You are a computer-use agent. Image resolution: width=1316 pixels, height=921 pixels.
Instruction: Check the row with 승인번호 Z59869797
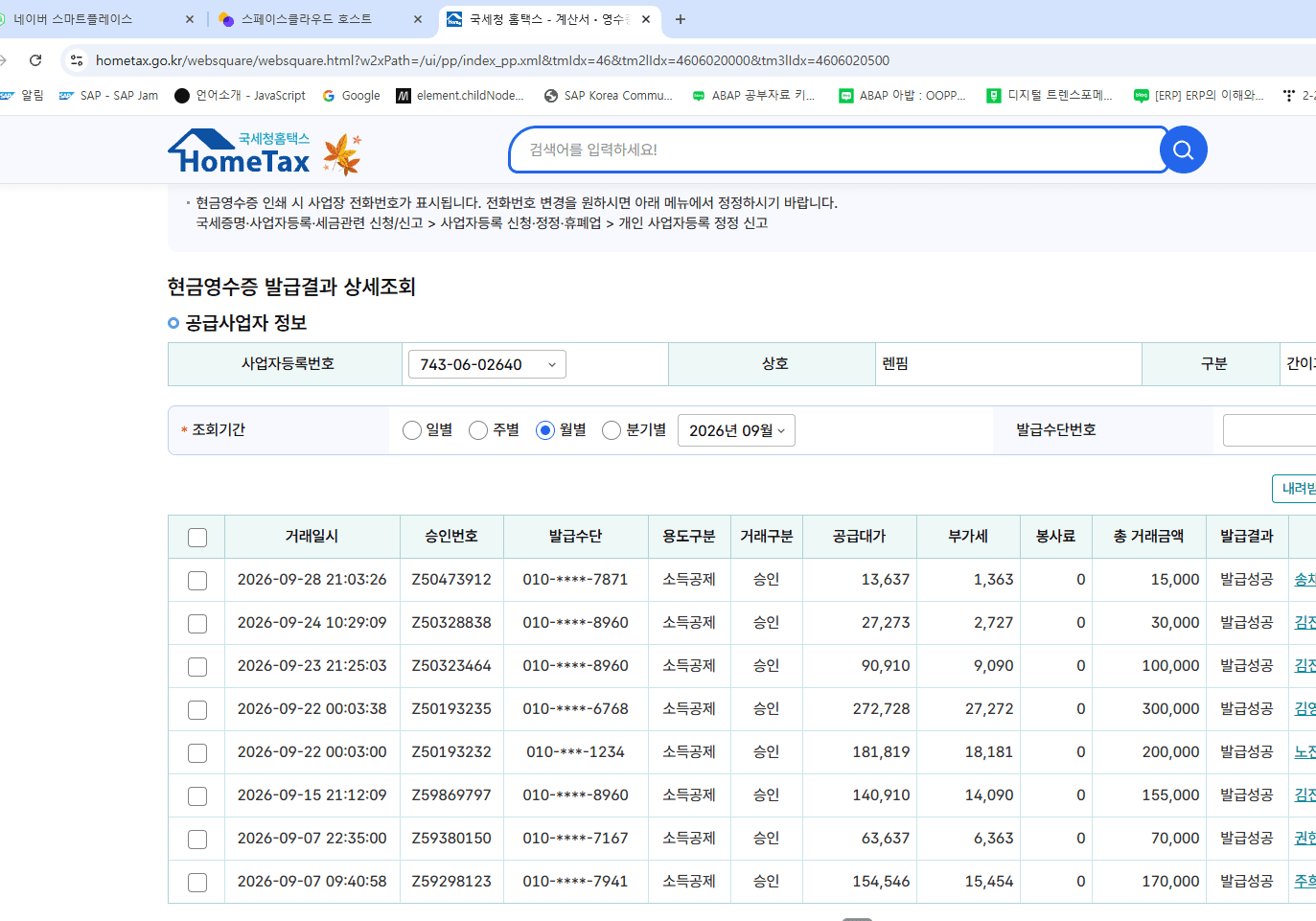click(197, 796)
